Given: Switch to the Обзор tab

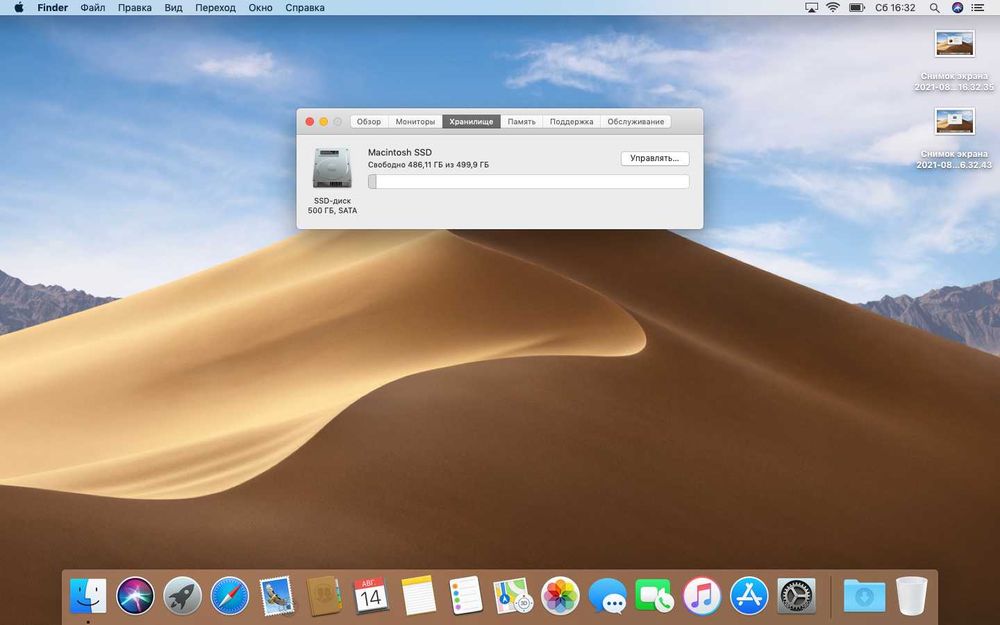Looking at the screenshot, I should click(x=369, y=121).
